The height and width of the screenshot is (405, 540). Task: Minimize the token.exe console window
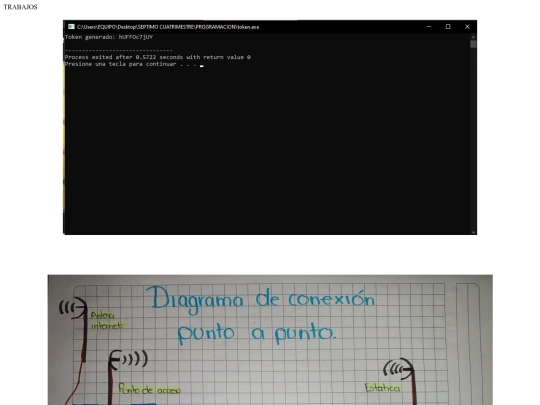pos(429,27)
